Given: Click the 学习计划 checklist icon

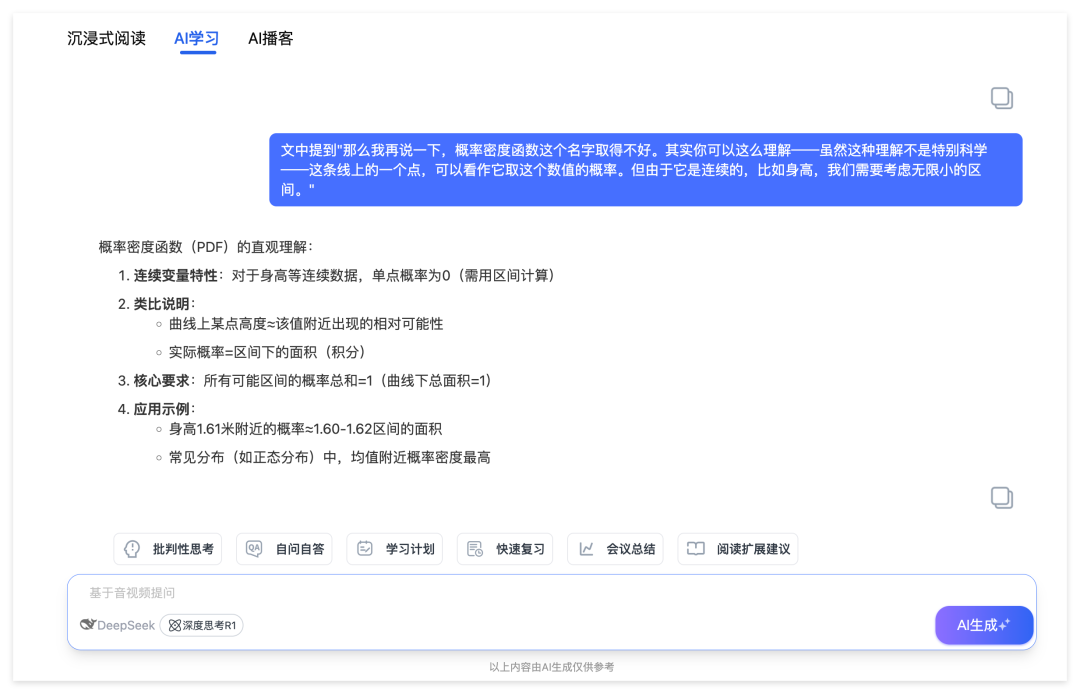Looking at the screenshot, I should pyautogui.click(x=364, y=548).
